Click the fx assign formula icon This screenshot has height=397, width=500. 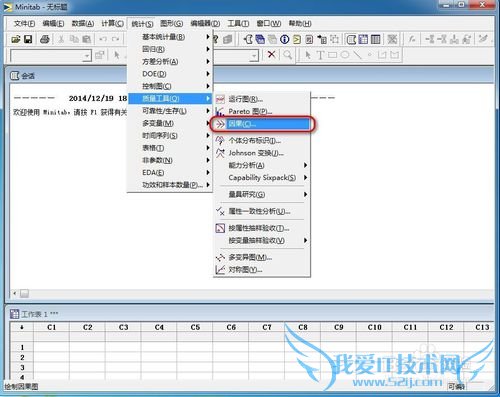coord(412,39)
